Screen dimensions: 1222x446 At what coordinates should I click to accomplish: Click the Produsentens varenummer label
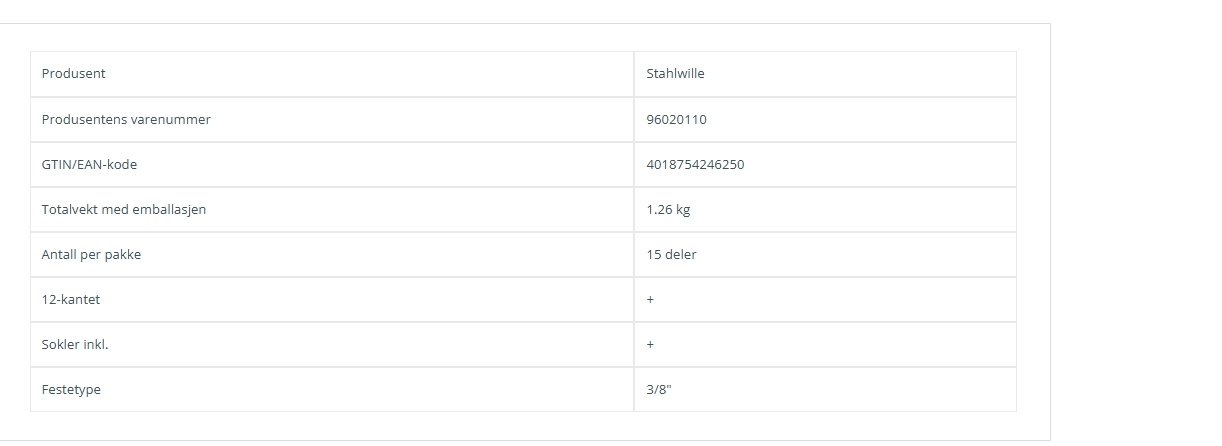pyautogui.click(x=126, y=119)
